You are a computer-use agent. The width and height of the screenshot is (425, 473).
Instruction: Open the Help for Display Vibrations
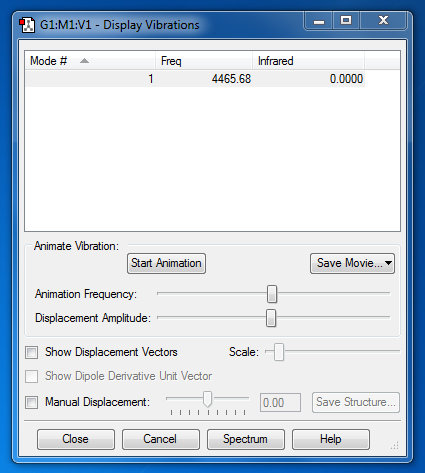coord(331,439)
